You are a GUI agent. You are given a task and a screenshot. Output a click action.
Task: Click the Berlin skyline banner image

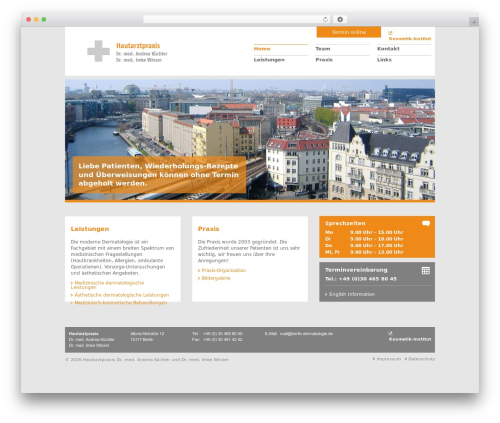tap(250, 140)
